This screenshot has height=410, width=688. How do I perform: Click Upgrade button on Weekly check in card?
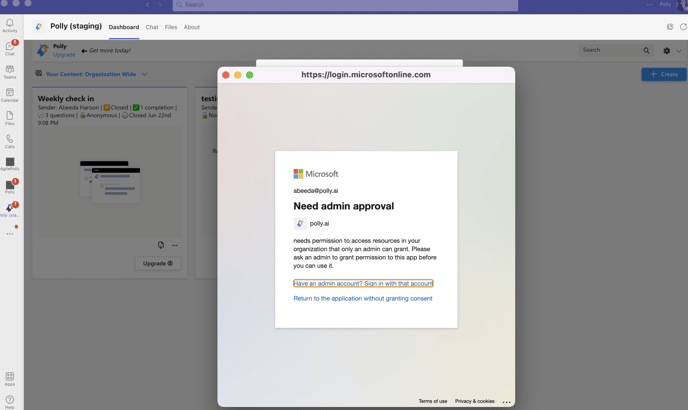158,263
